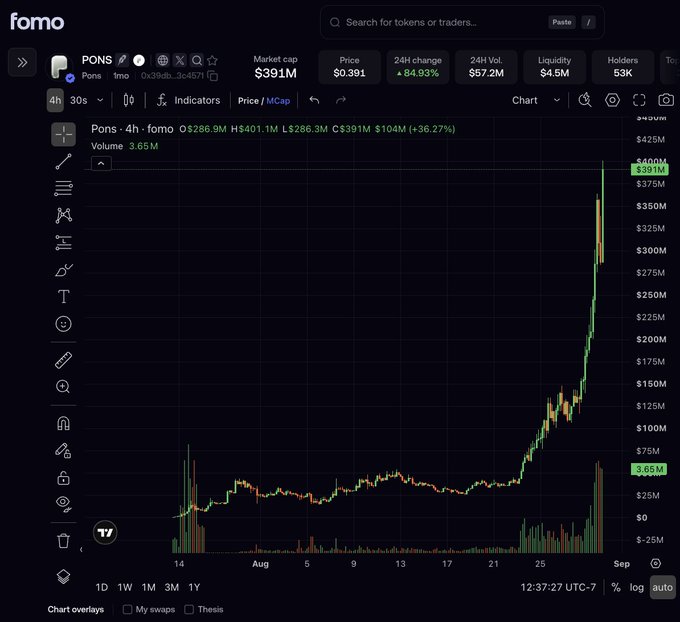Screen dimensions: 680x622
Task: Toggle stay in drawing mode
Action: coord(63,451)
